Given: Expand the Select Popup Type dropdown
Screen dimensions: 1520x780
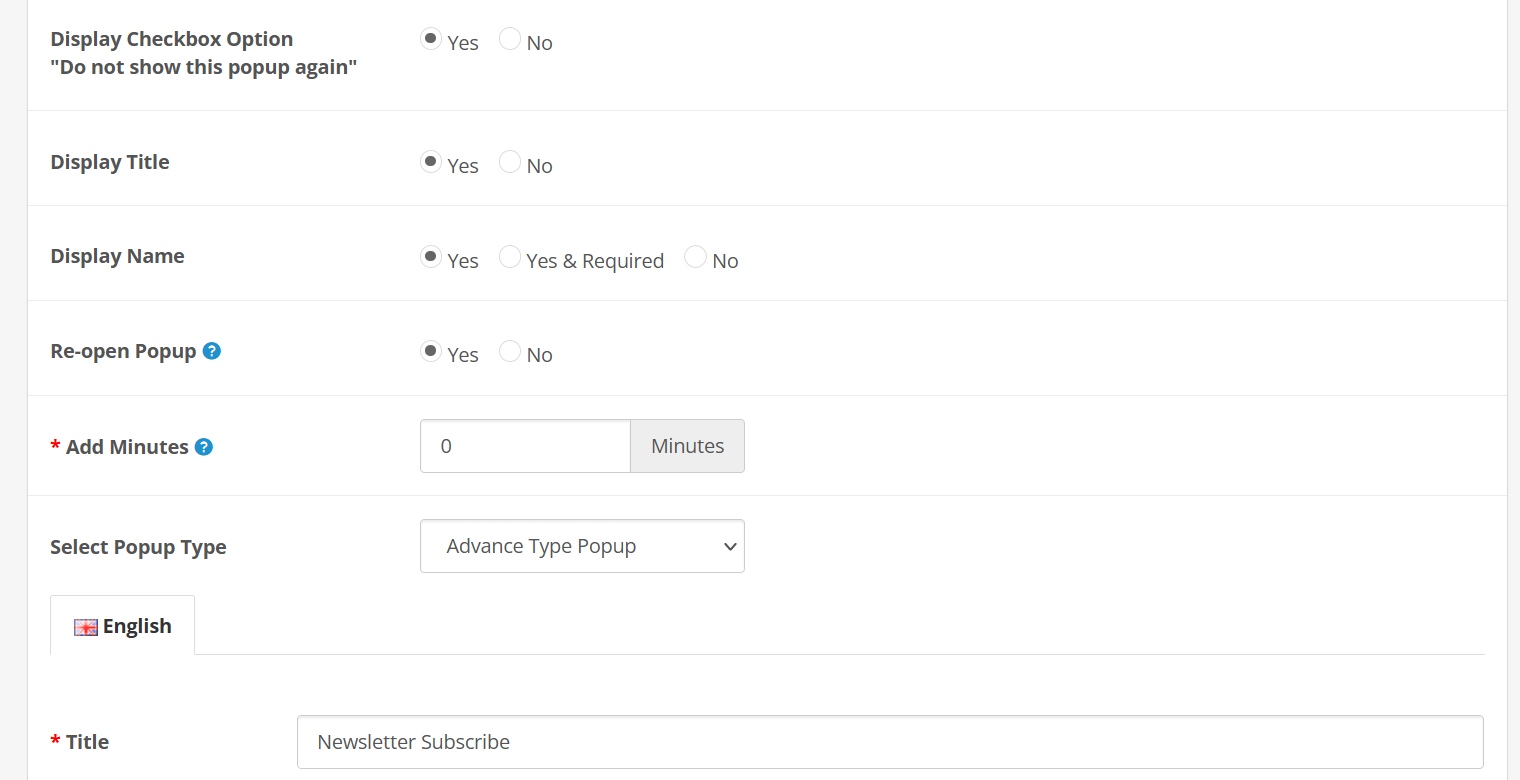Looking at the screenshot, I should tap(582, 546).
